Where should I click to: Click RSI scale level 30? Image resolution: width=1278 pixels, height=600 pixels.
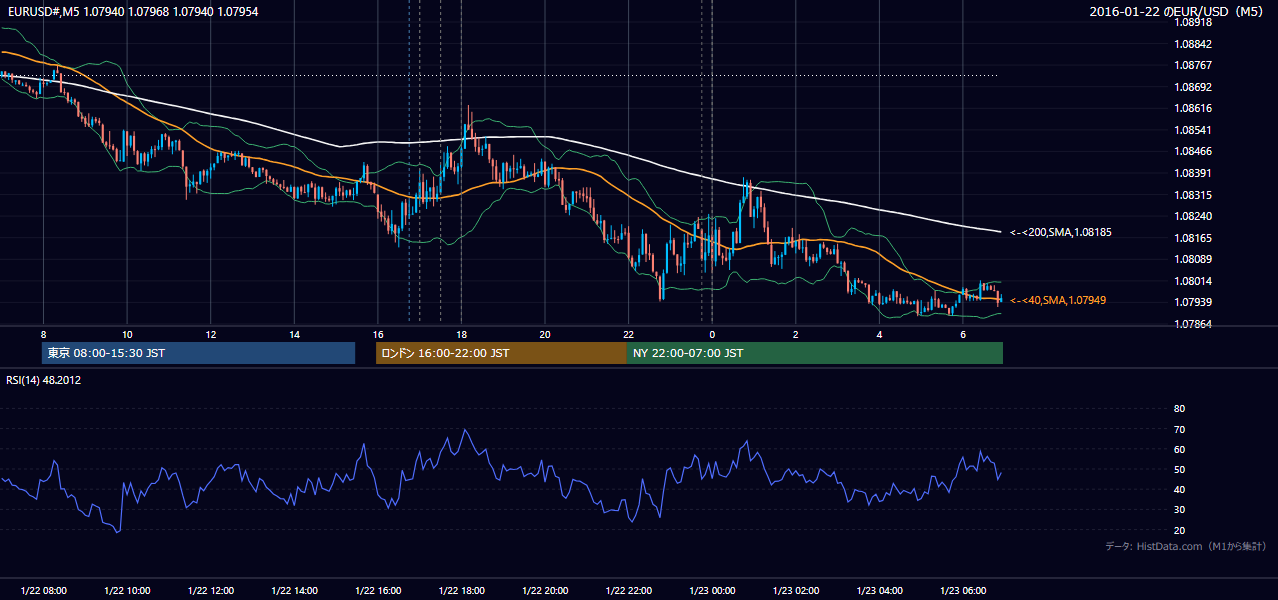[1179, 510]
